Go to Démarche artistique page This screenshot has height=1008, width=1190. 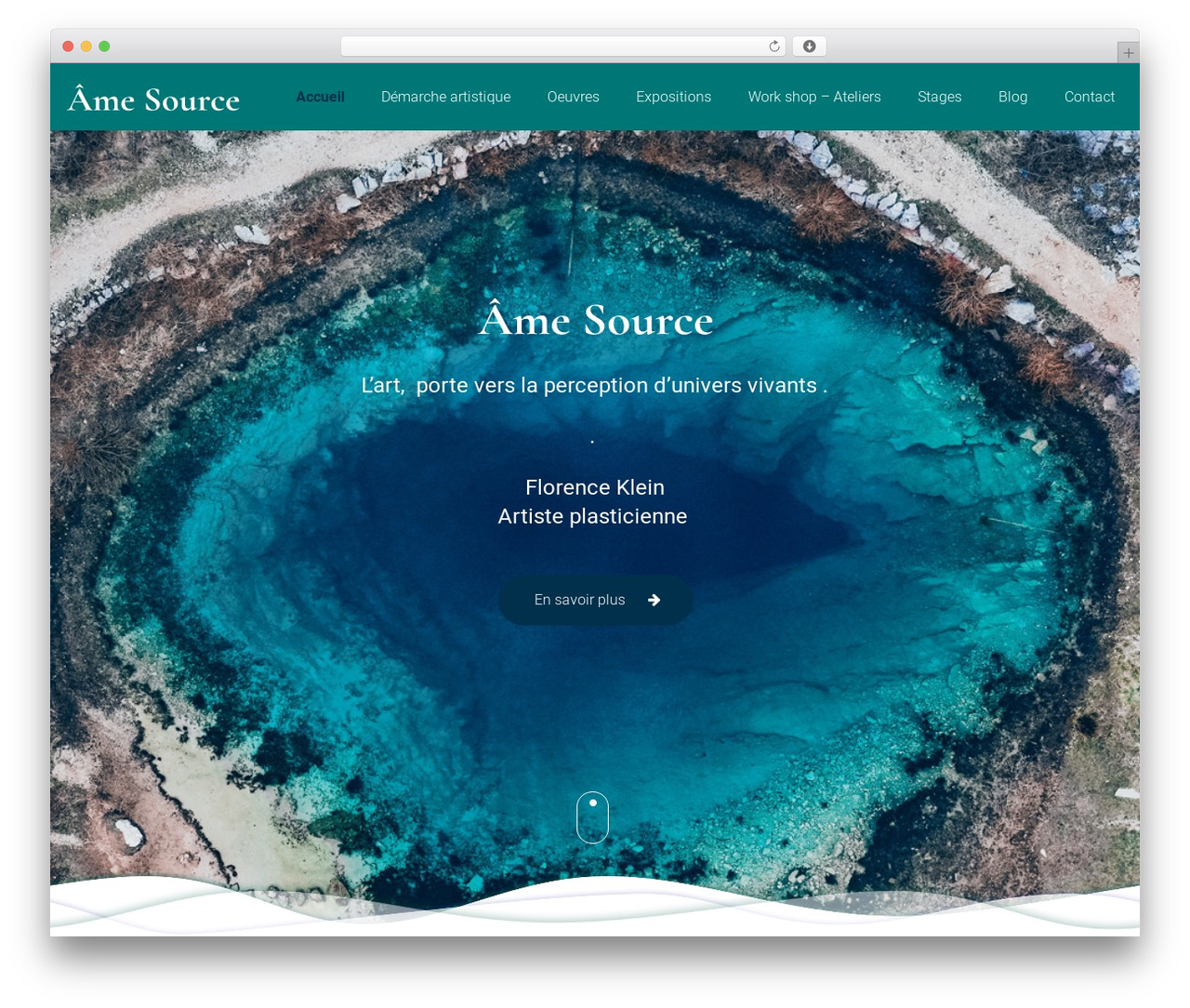point(445,97)
